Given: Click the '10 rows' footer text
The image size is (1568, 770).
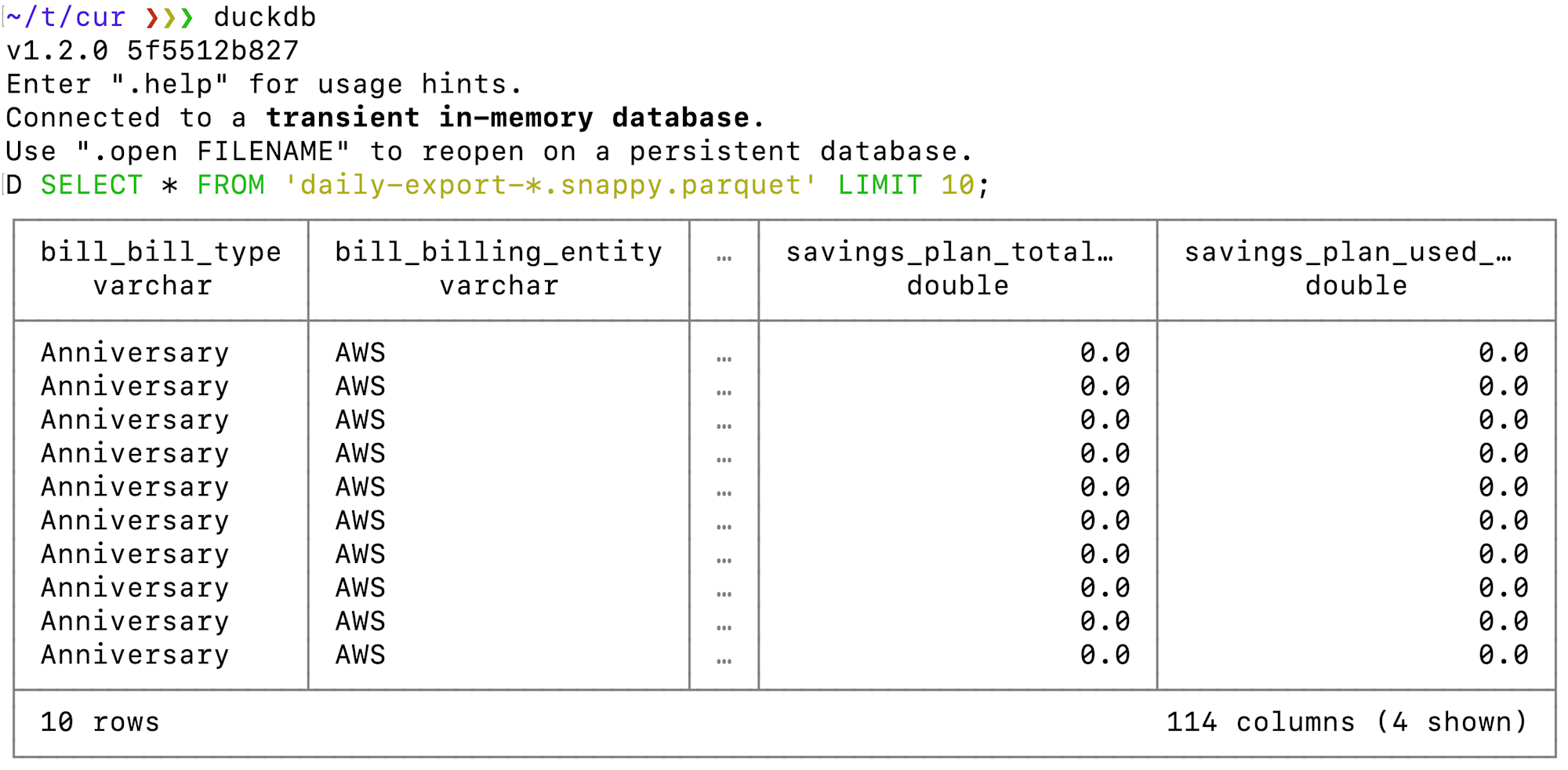Looking at the screenshot, I should [100, 722].
